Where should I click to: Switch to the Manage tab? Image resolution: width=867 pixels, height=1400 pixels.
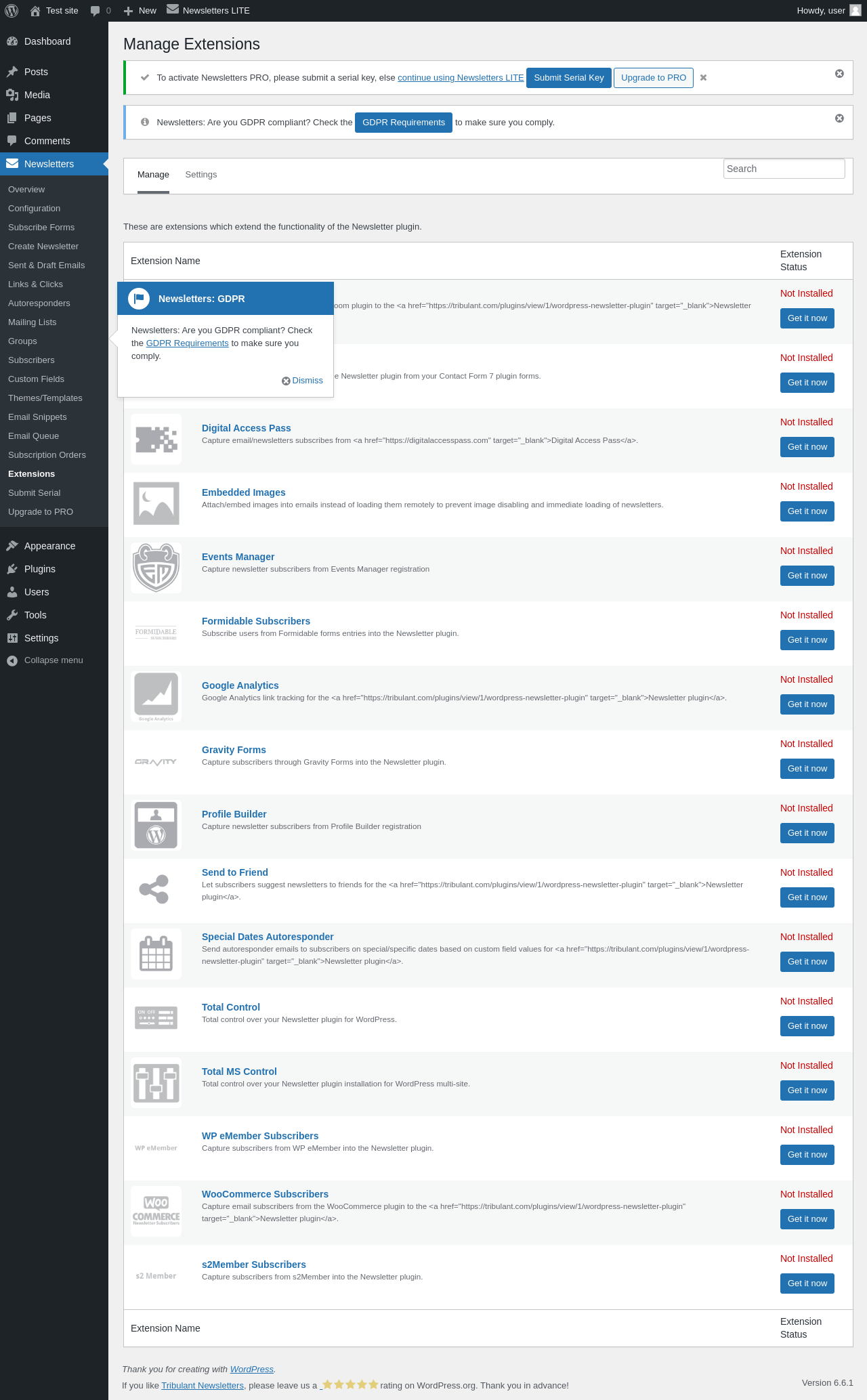153,175
